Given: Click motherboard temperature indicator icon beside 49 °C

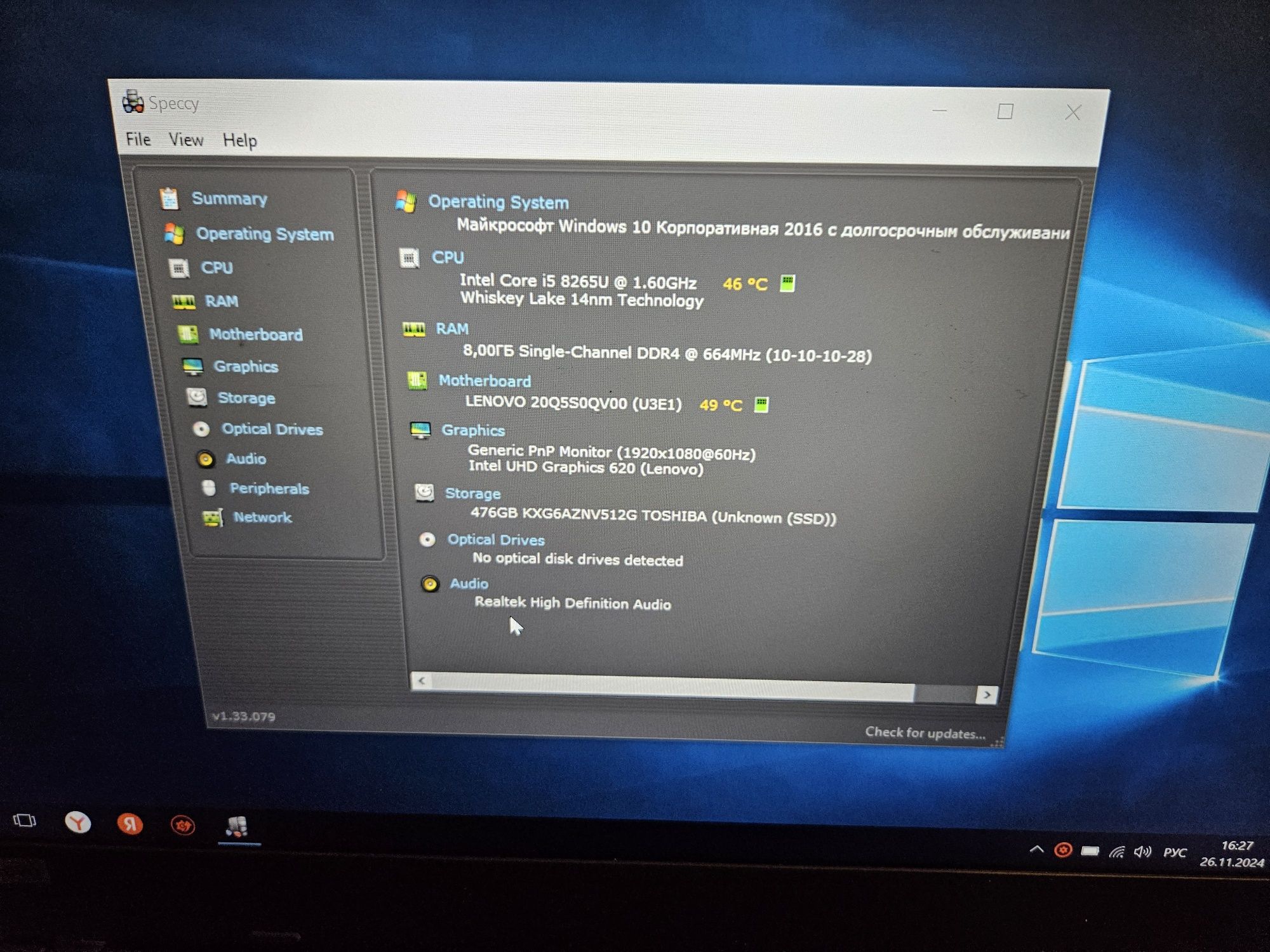Looking at the screenshot, I should [x=761, y=405].
